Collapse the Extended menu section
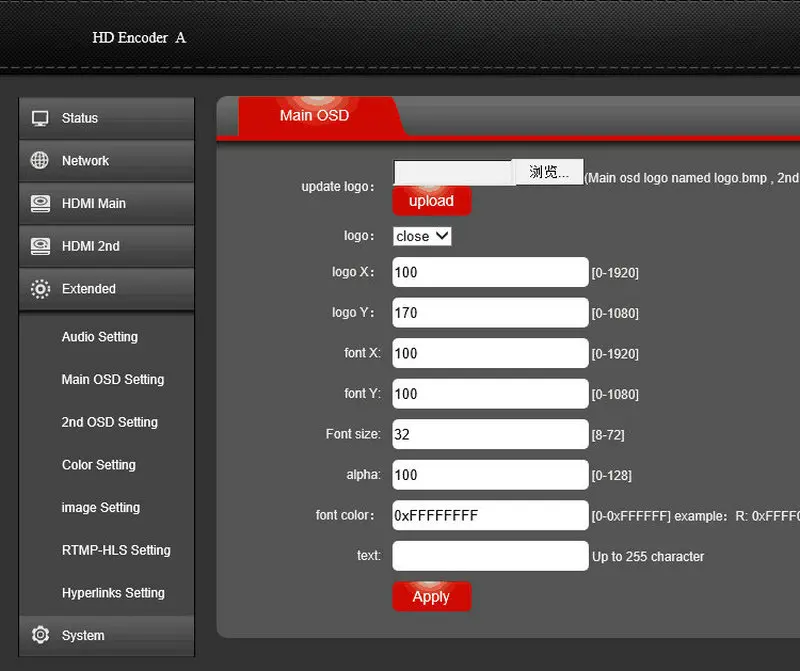The width and height of the screenshot is (800, 671). 106,289
